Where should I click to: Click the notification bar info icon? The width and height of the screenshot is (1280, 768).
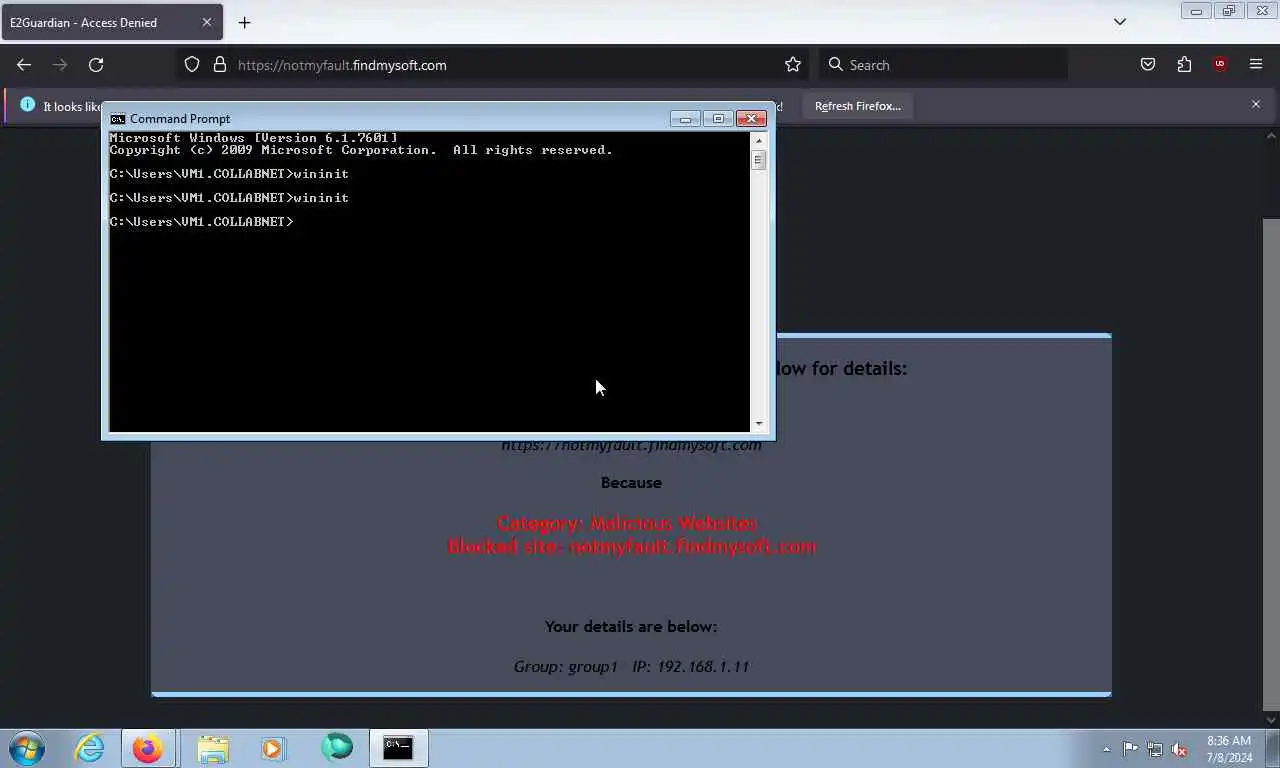point(27,104)
